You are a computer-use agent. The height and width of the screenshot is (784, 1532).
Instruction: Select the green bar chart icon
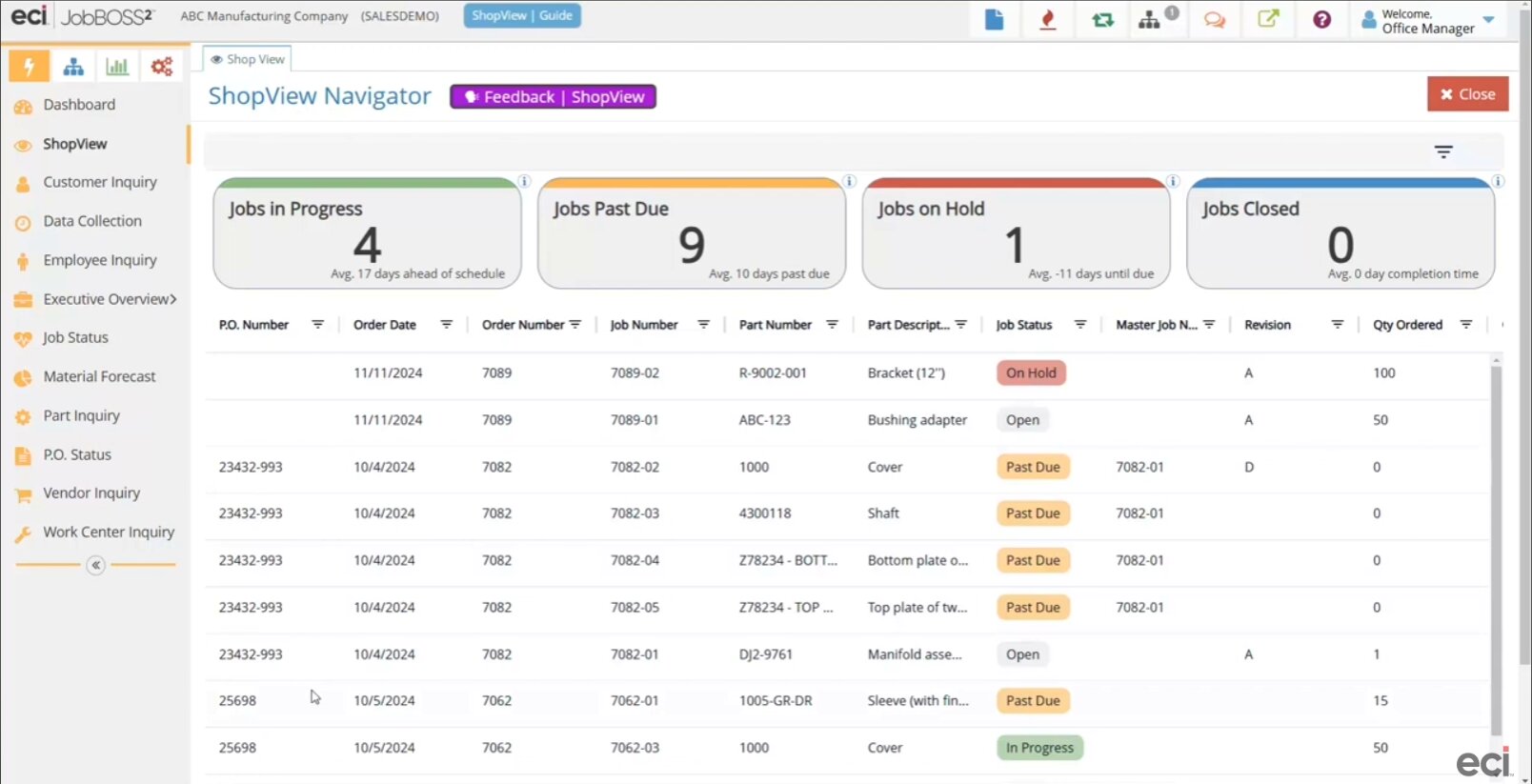[117, 67]
